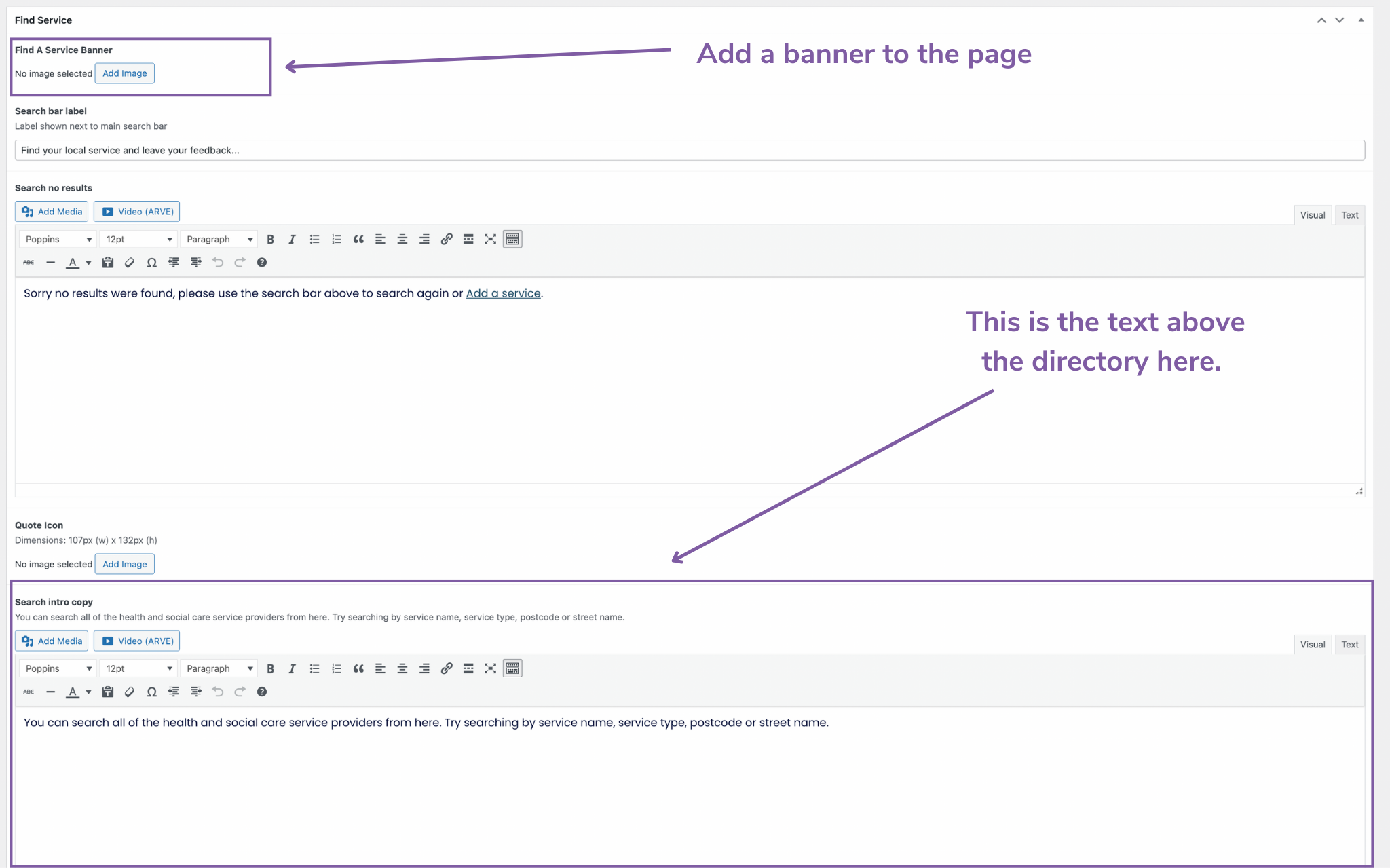This screenshot has width=1390, height=868.
Task: Toggle italic in Search intro copy editor
Action: [292, 668]
